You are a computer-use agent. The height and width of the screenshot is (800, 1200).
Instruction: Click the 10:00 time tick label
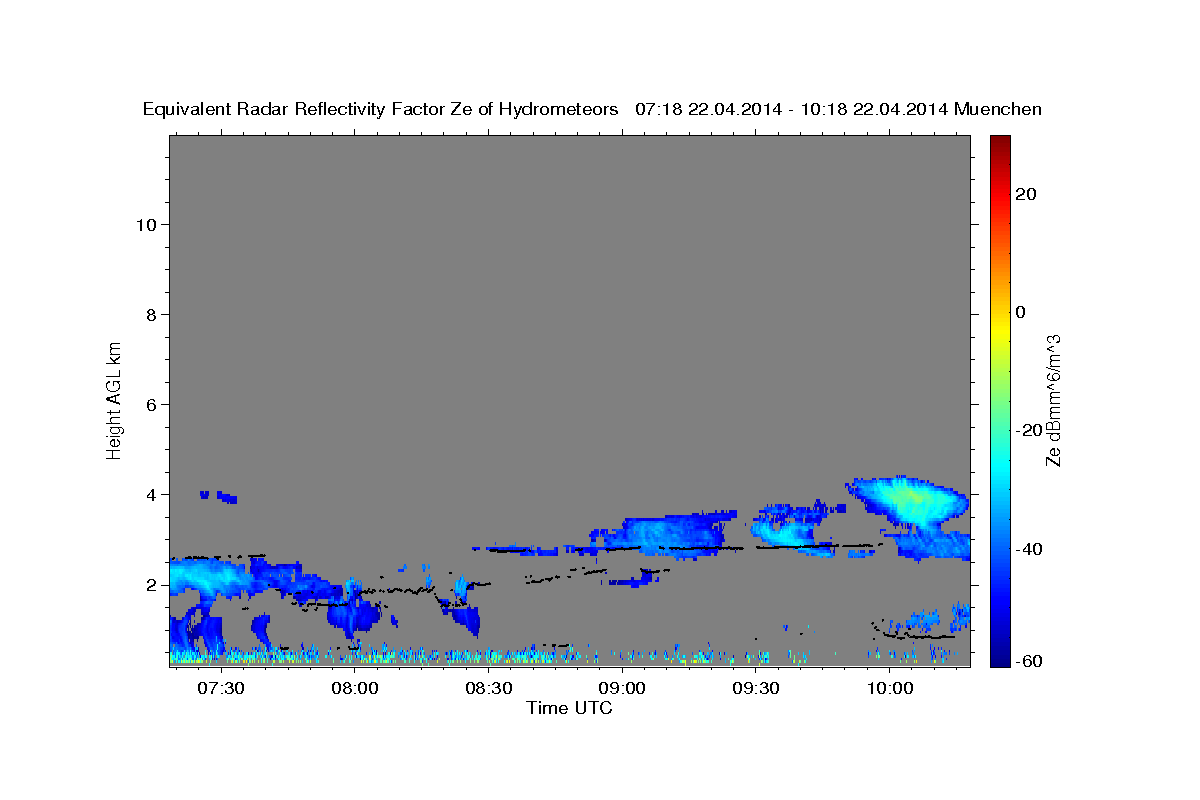[x=889, y=688]
